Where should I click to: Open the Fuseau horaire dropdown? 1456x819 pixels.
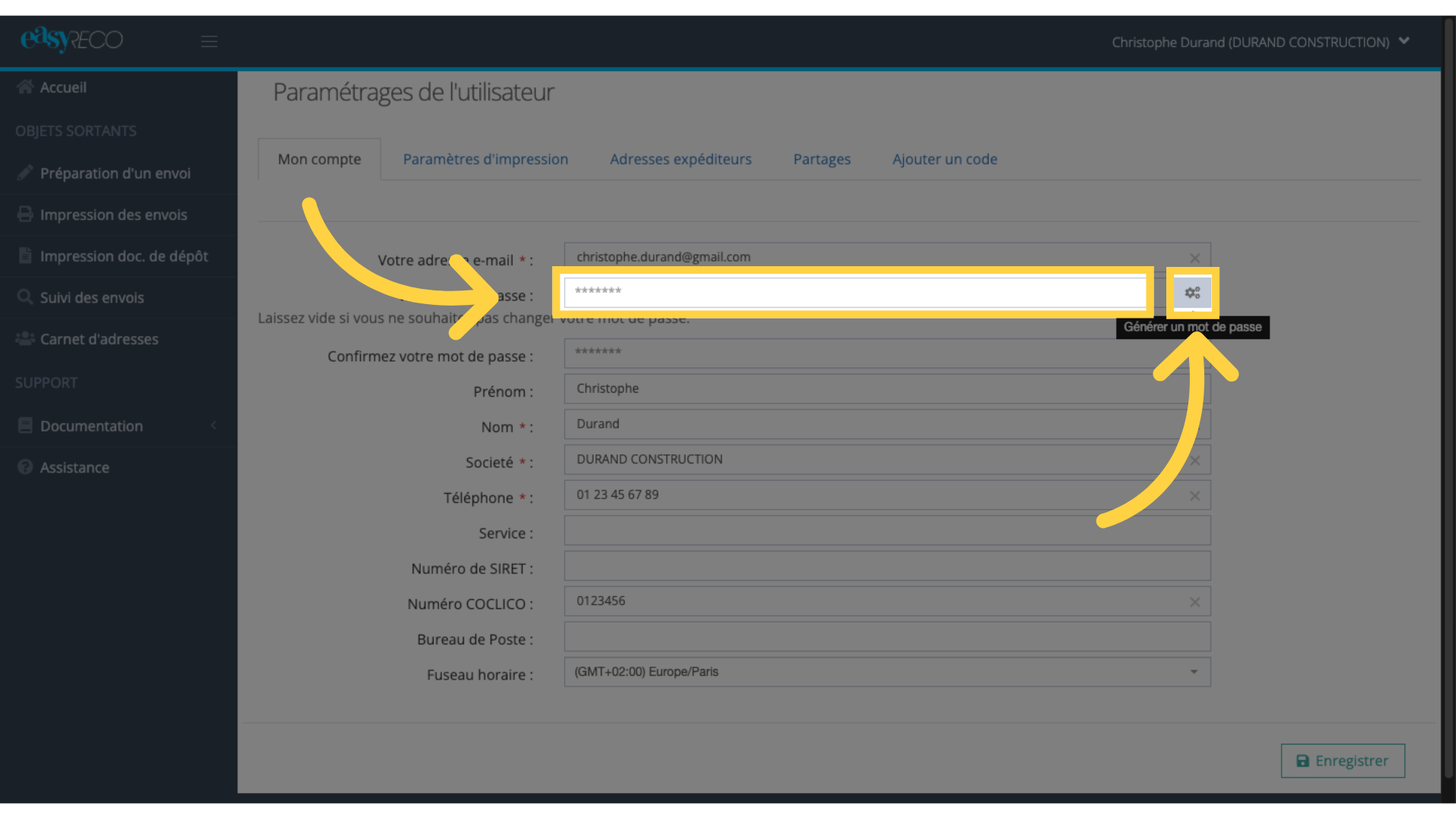[x=887, y=672]
